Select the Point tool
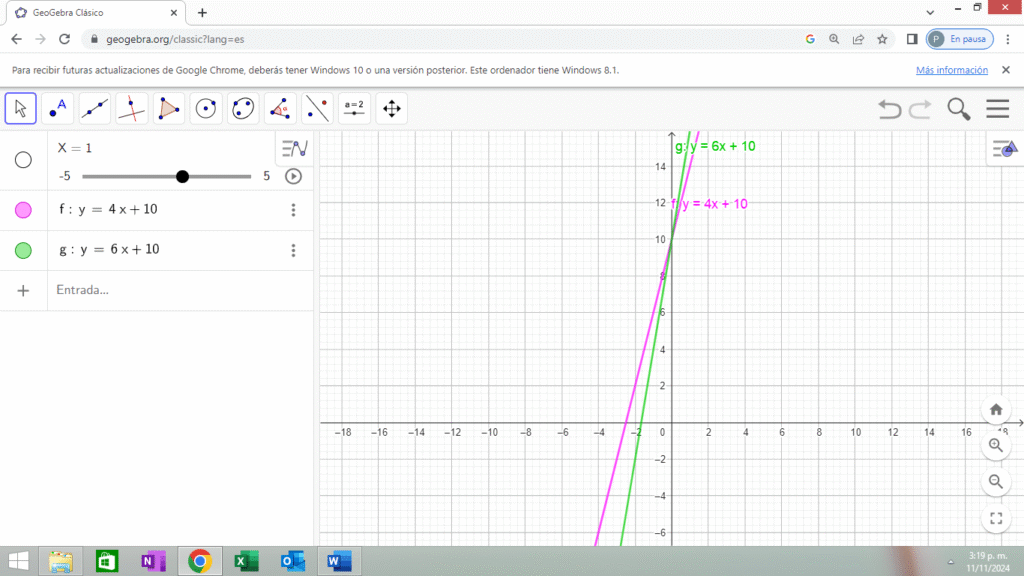Screen dimensions: 1024x576 pos(58,108)
